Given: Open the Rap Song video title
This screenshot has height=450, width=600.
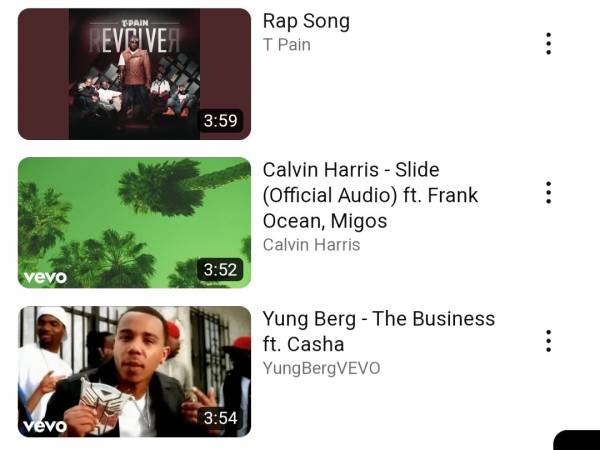Looking at the screenshot, I should click(x=306, y=21).
